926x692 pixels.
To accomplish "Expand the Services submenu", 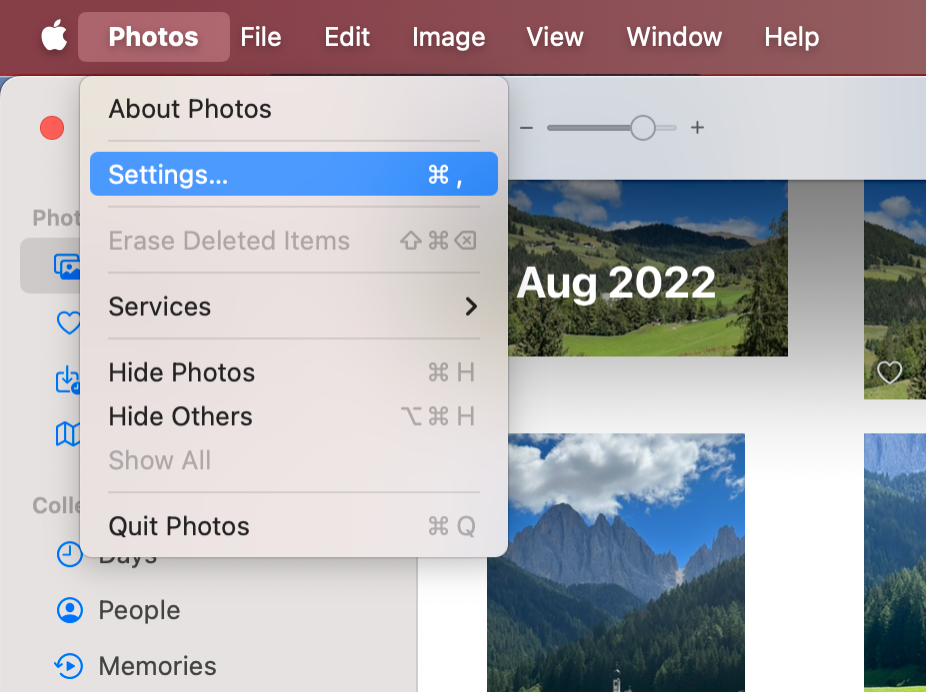I will [x=293, y=306].
